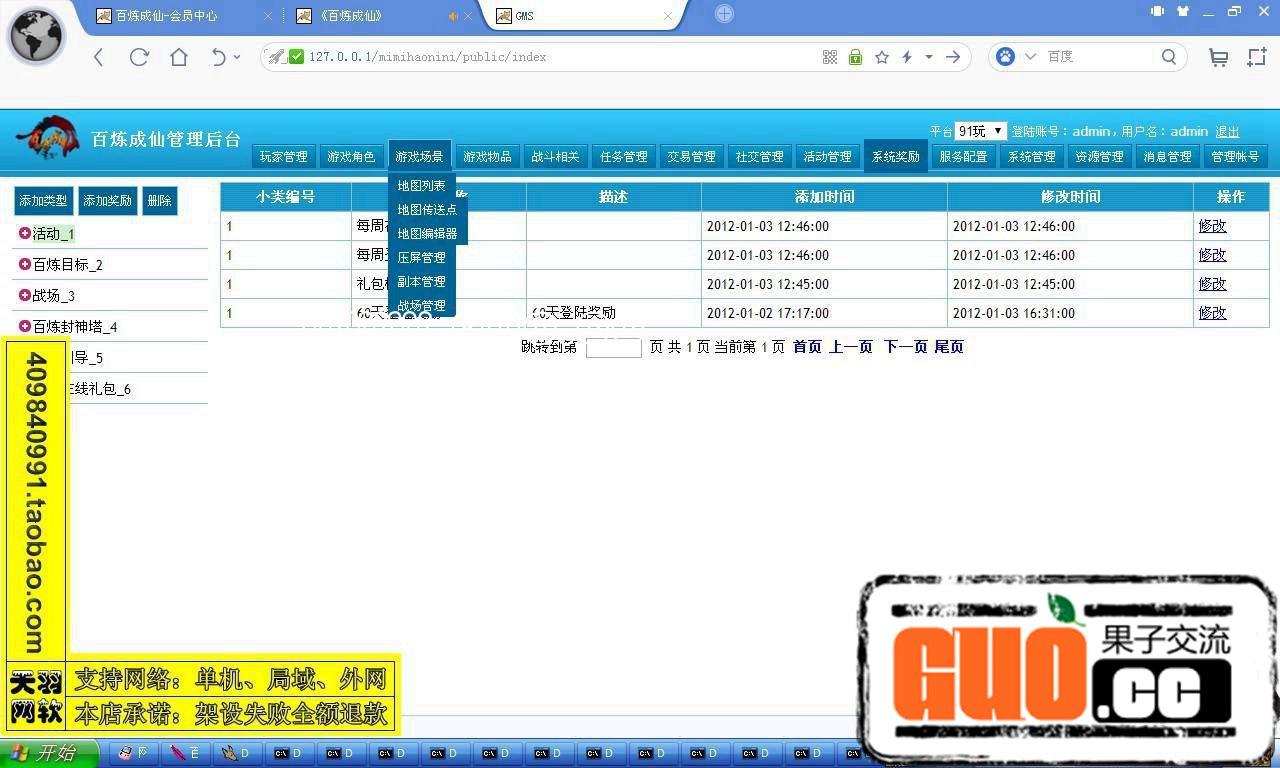
Task: Click the 百度 search input box
Action: point(1100,57)
